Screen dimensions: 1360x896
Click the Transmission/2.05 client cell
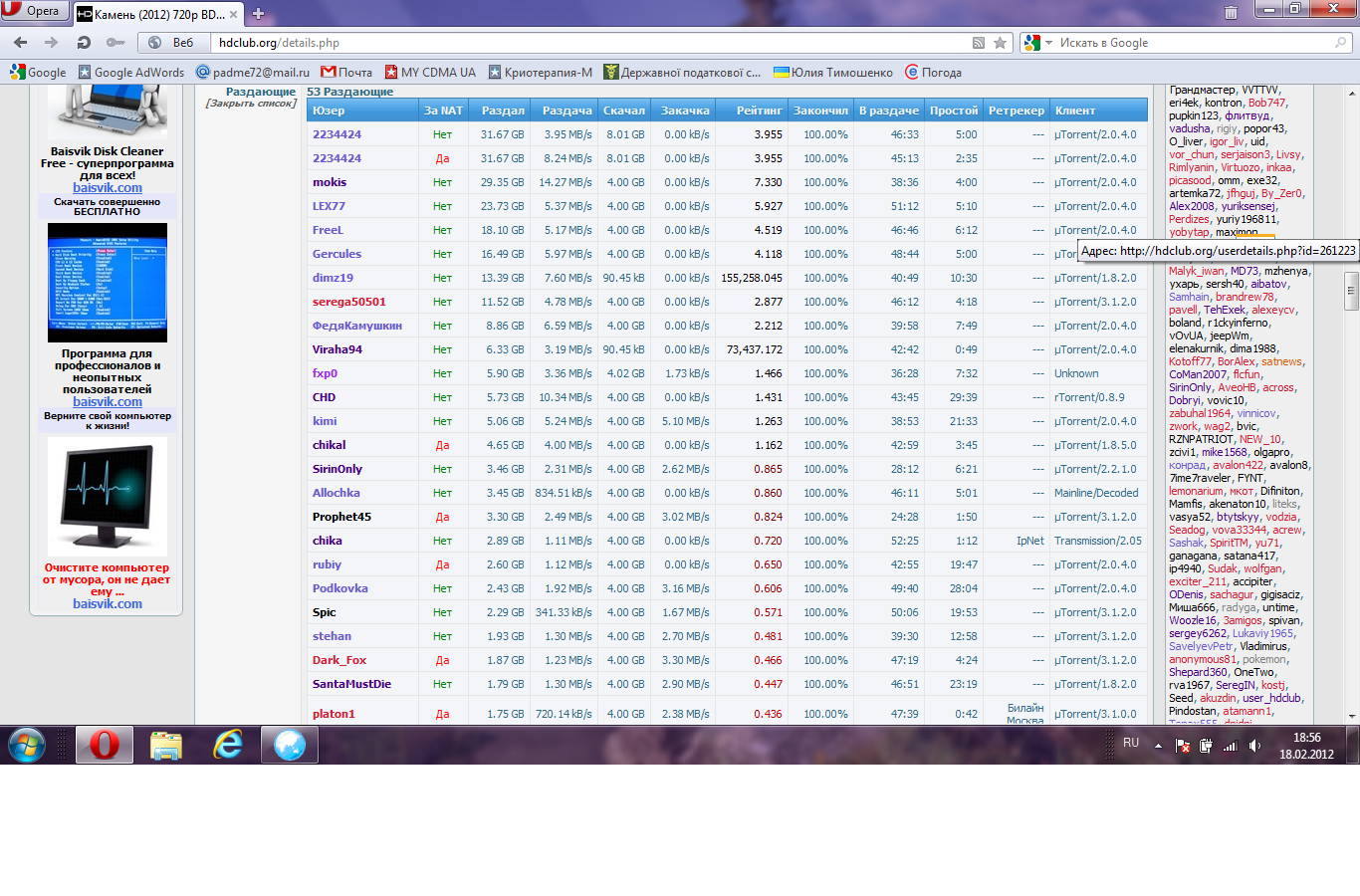pos(1098,541)
